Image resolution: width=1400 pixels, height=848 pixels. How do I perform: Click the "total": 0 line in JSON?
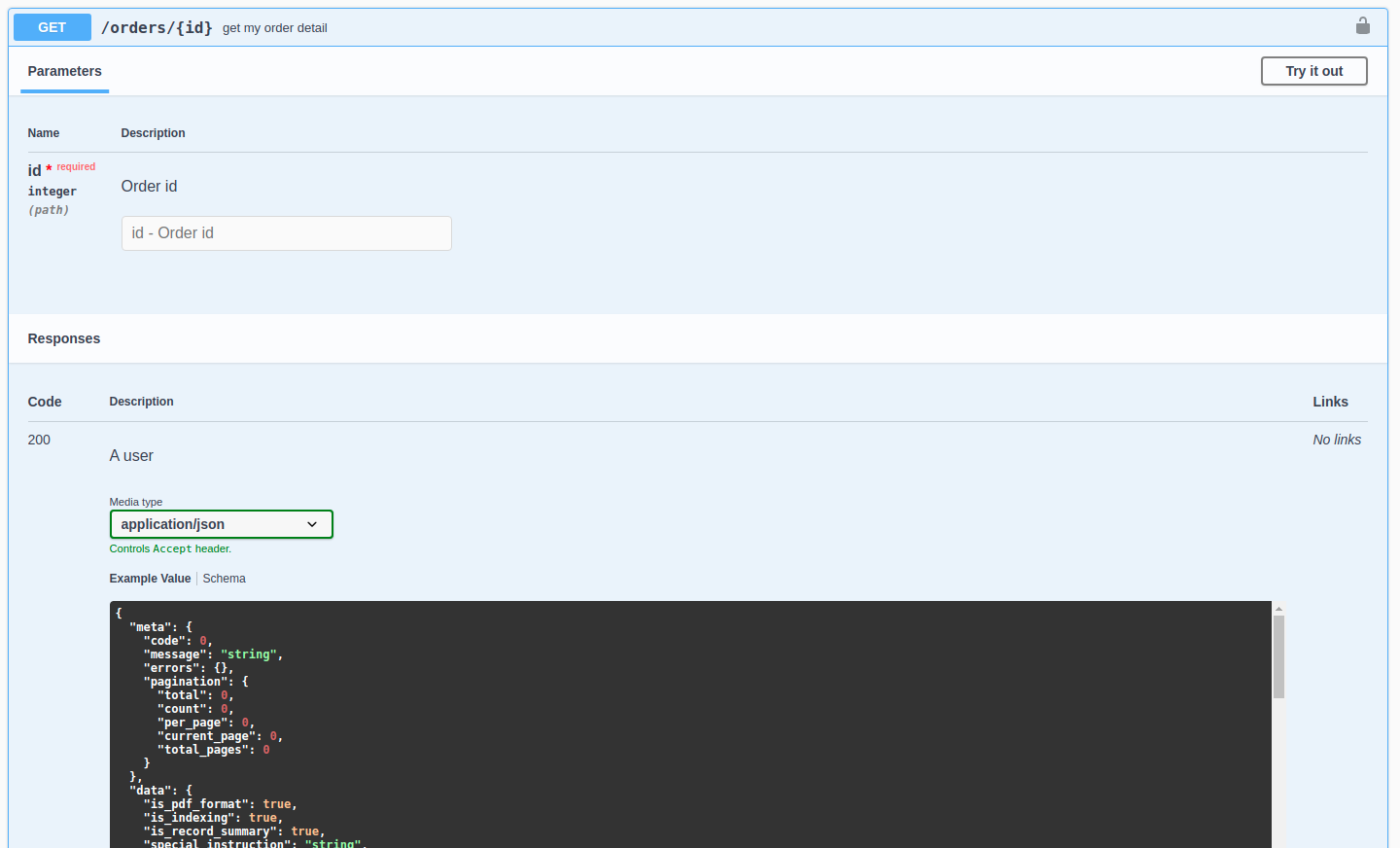coord(195,695)
